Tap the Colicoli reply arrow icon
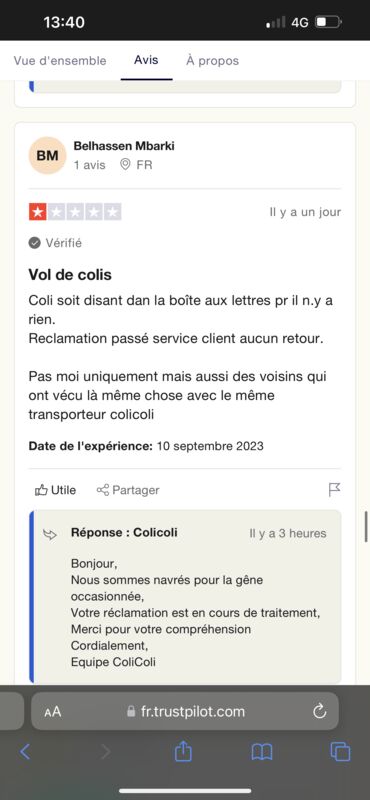370x800 pixels. pyautogui.click(x=50, y=535)
